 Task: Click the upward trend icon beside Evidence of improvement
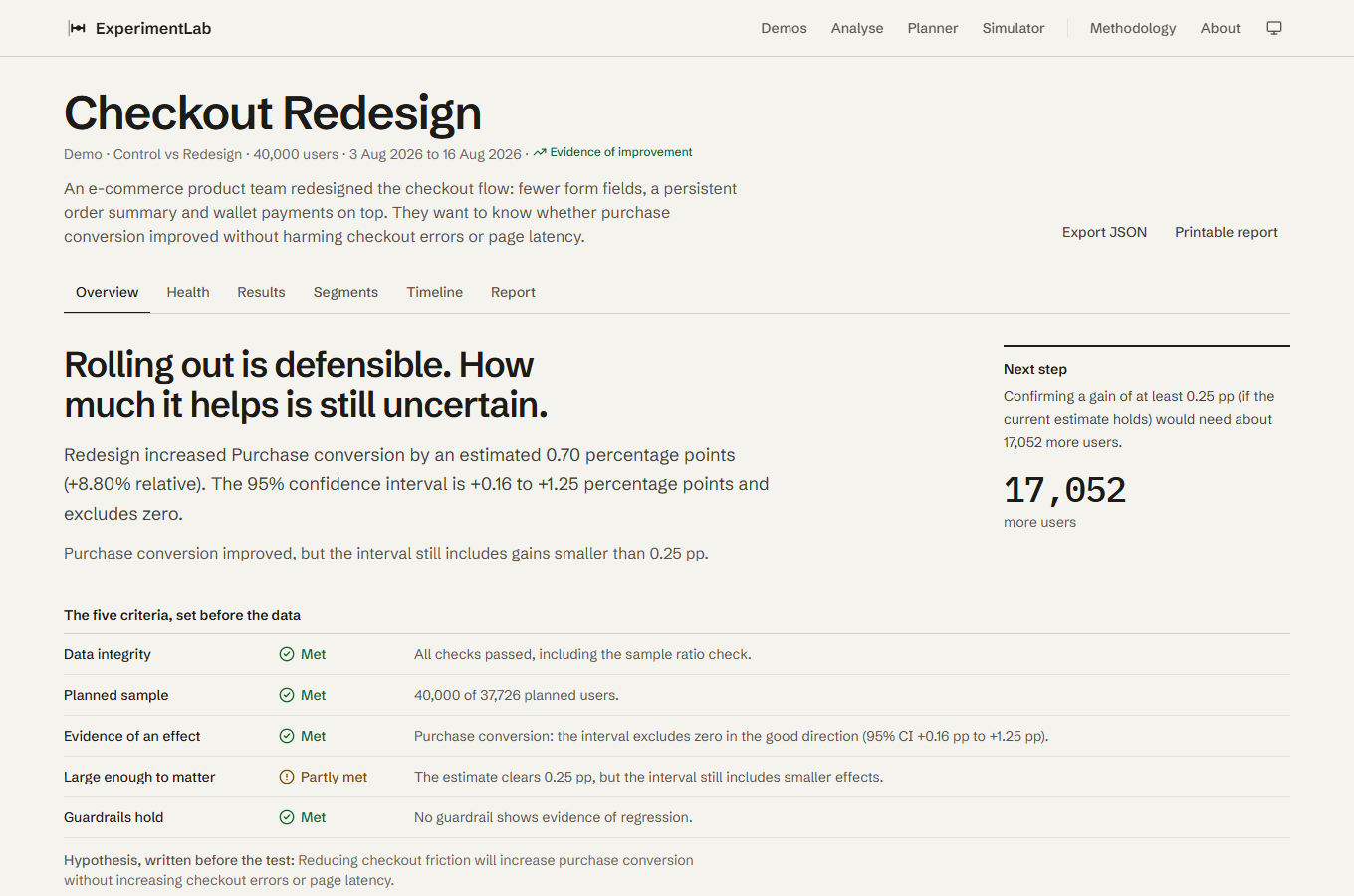click(540, 152)
